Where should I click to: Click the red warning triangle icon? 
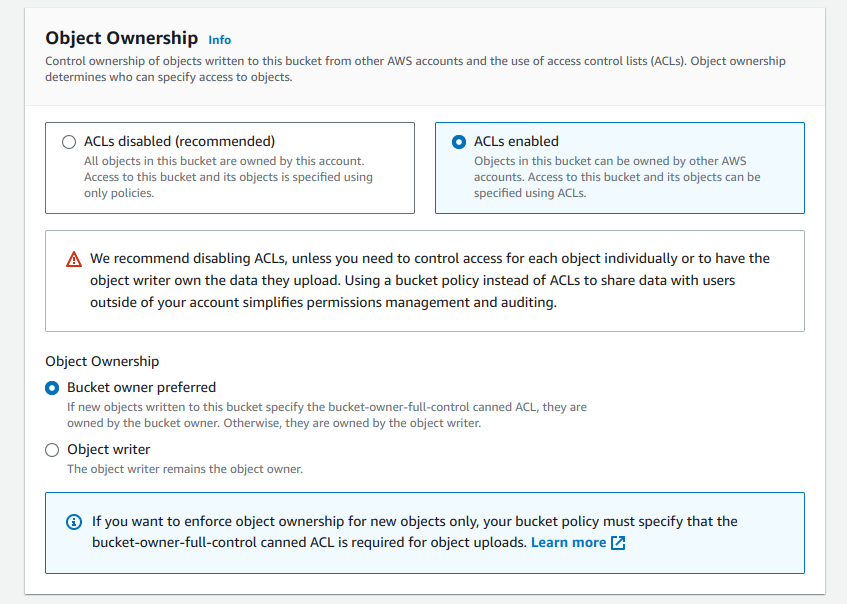click(x=74, y=259)
